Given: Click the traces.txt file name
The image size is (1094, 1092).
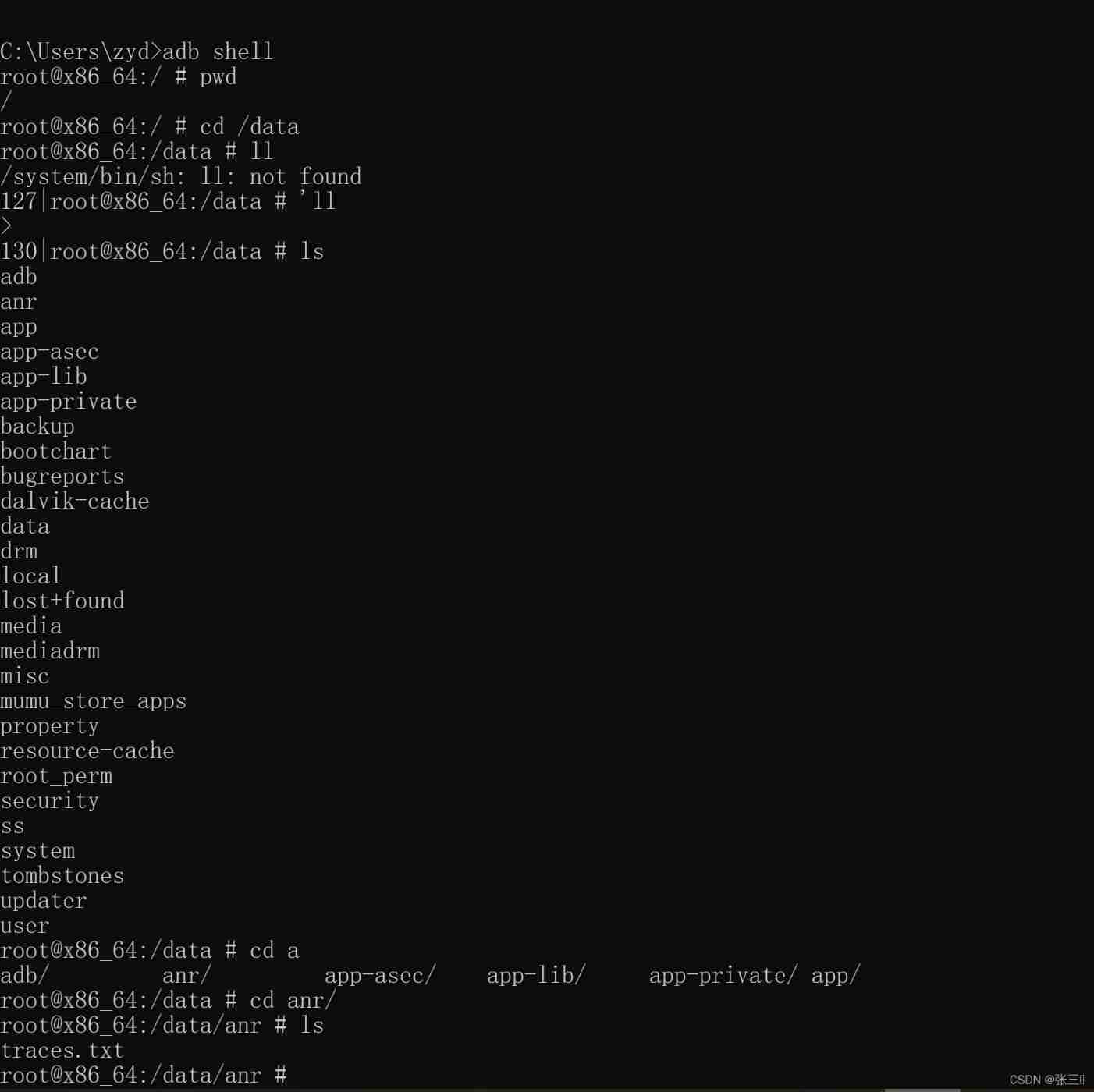Looking at the screenshot, I should click(62, 1050).
